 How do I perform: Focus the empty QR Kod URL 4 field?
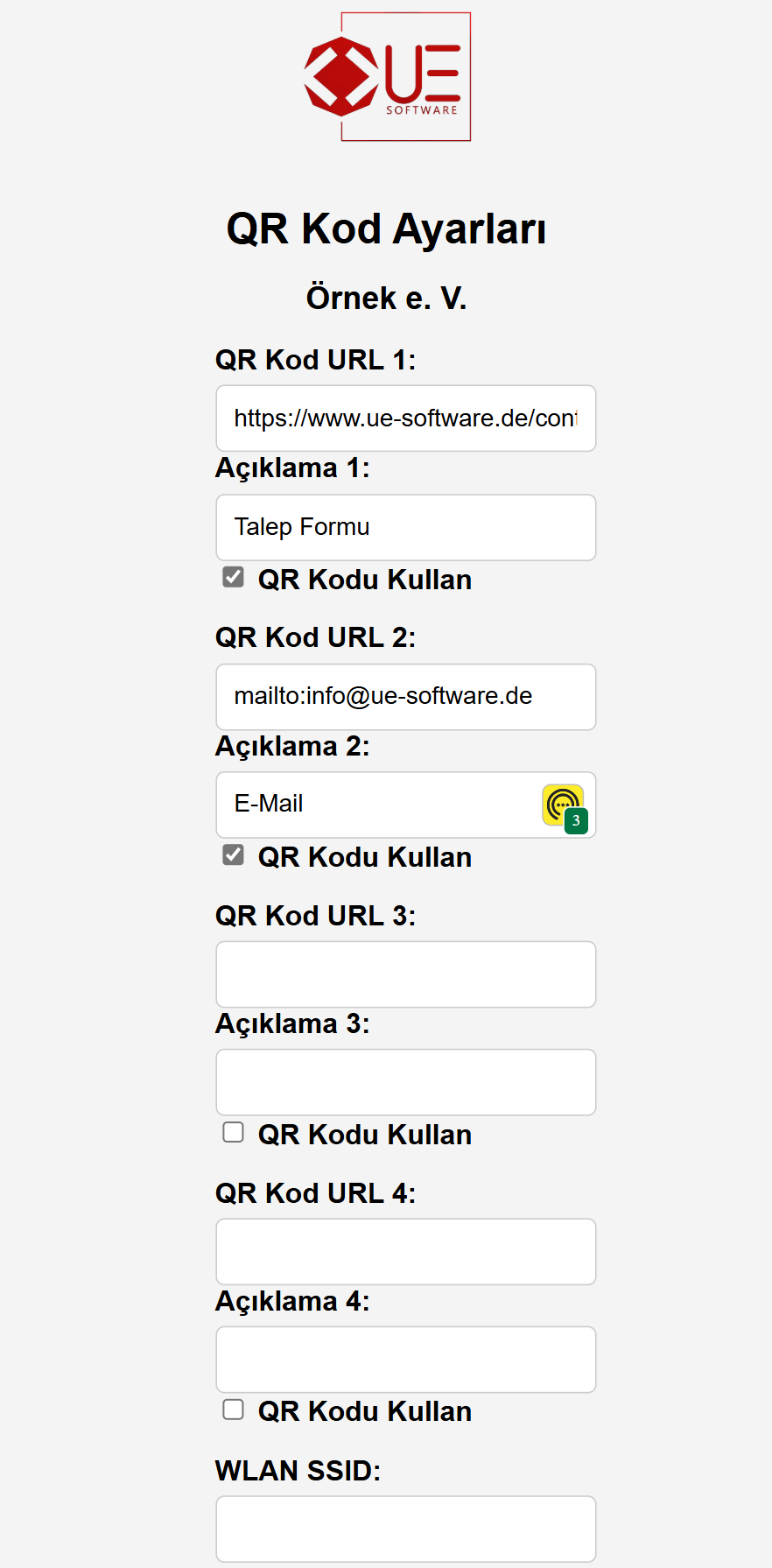pos(406,1252)
